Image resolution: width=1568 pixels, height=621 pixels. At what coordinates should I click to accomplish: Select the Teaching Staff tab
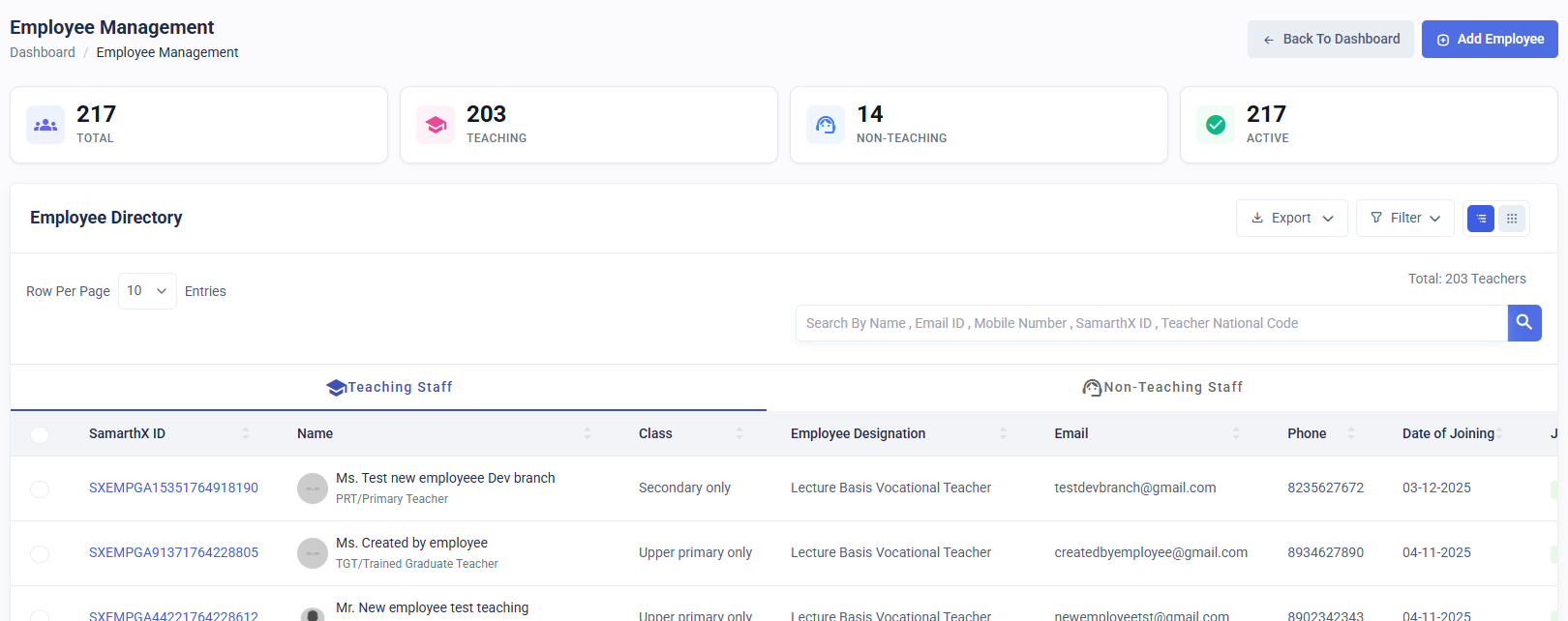(389, 387)
